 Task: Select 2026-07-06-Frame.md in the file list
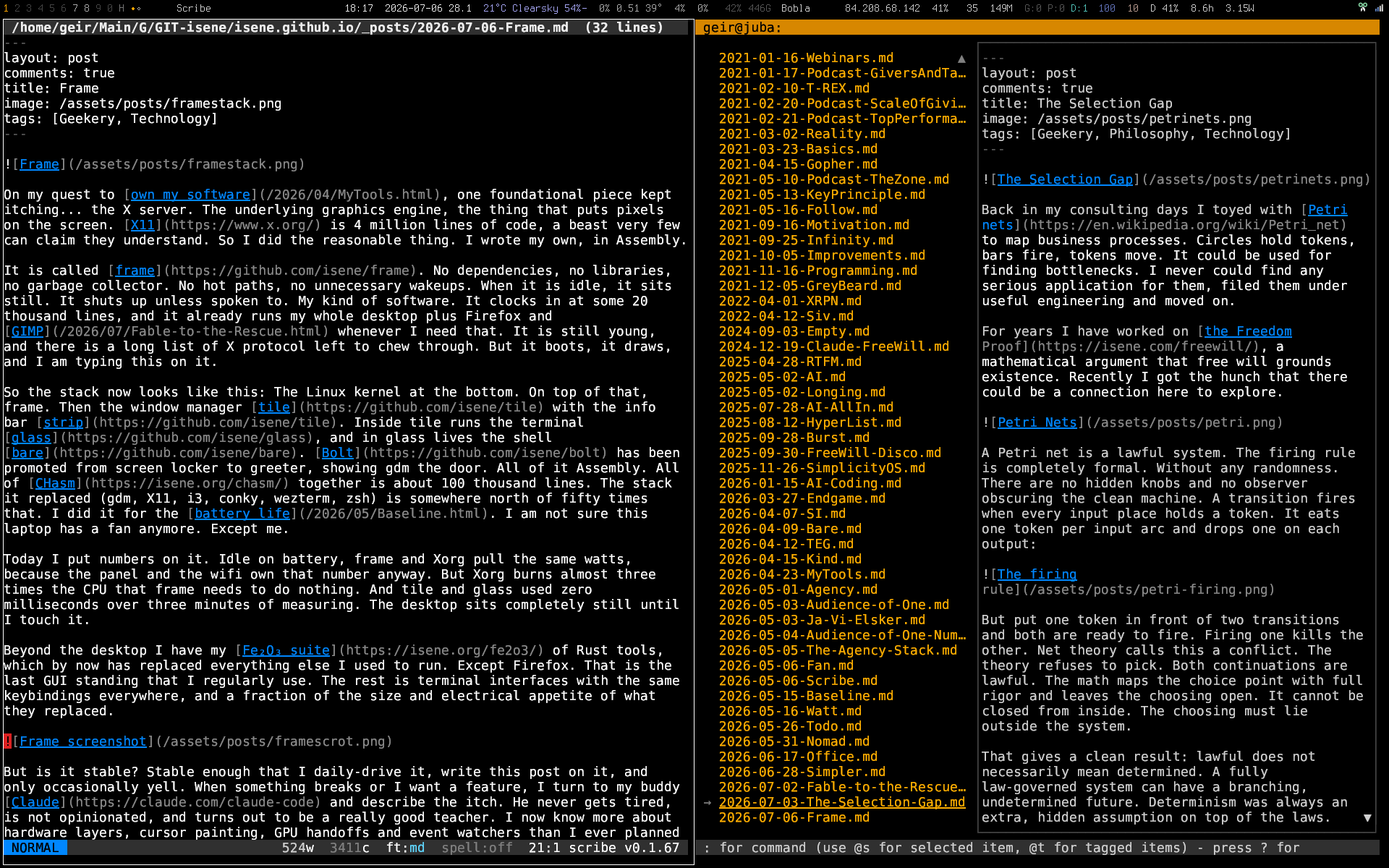coord(794,817)
